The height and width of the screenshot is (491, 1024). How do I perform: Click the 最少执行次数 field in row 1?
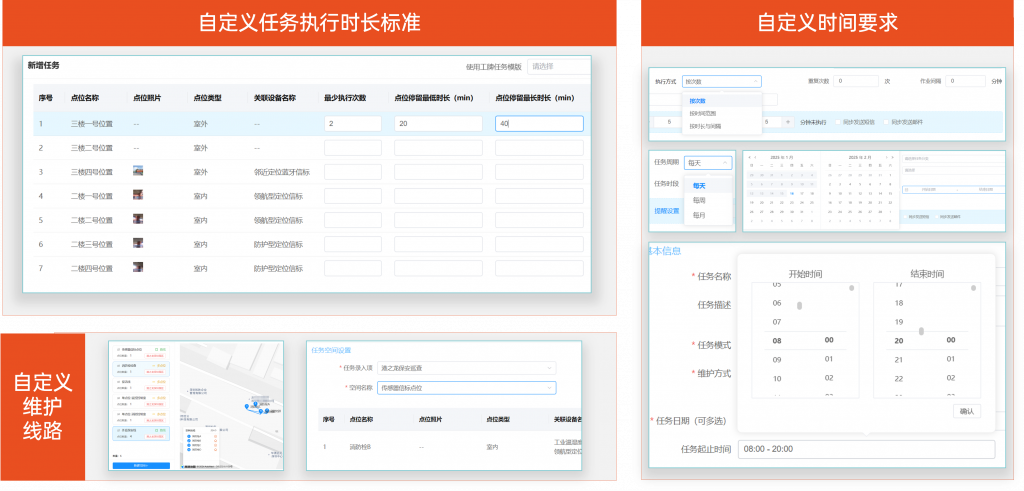click(352, 124)
